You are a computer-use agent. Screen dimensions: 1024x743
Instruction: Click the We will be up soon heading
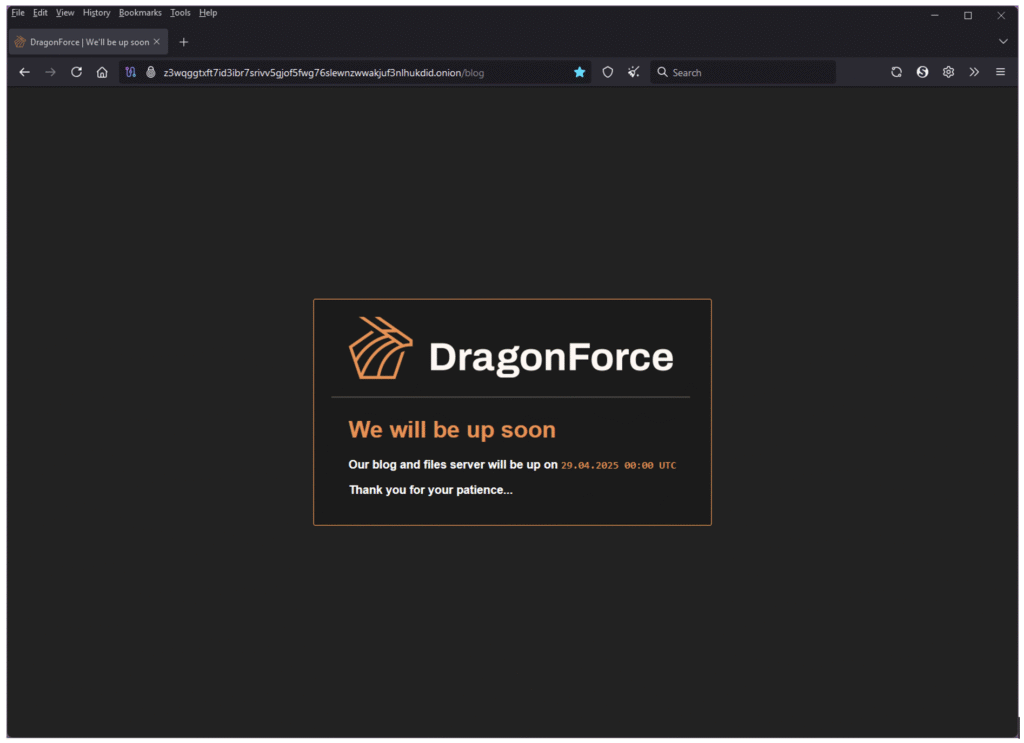click(452, 430)
